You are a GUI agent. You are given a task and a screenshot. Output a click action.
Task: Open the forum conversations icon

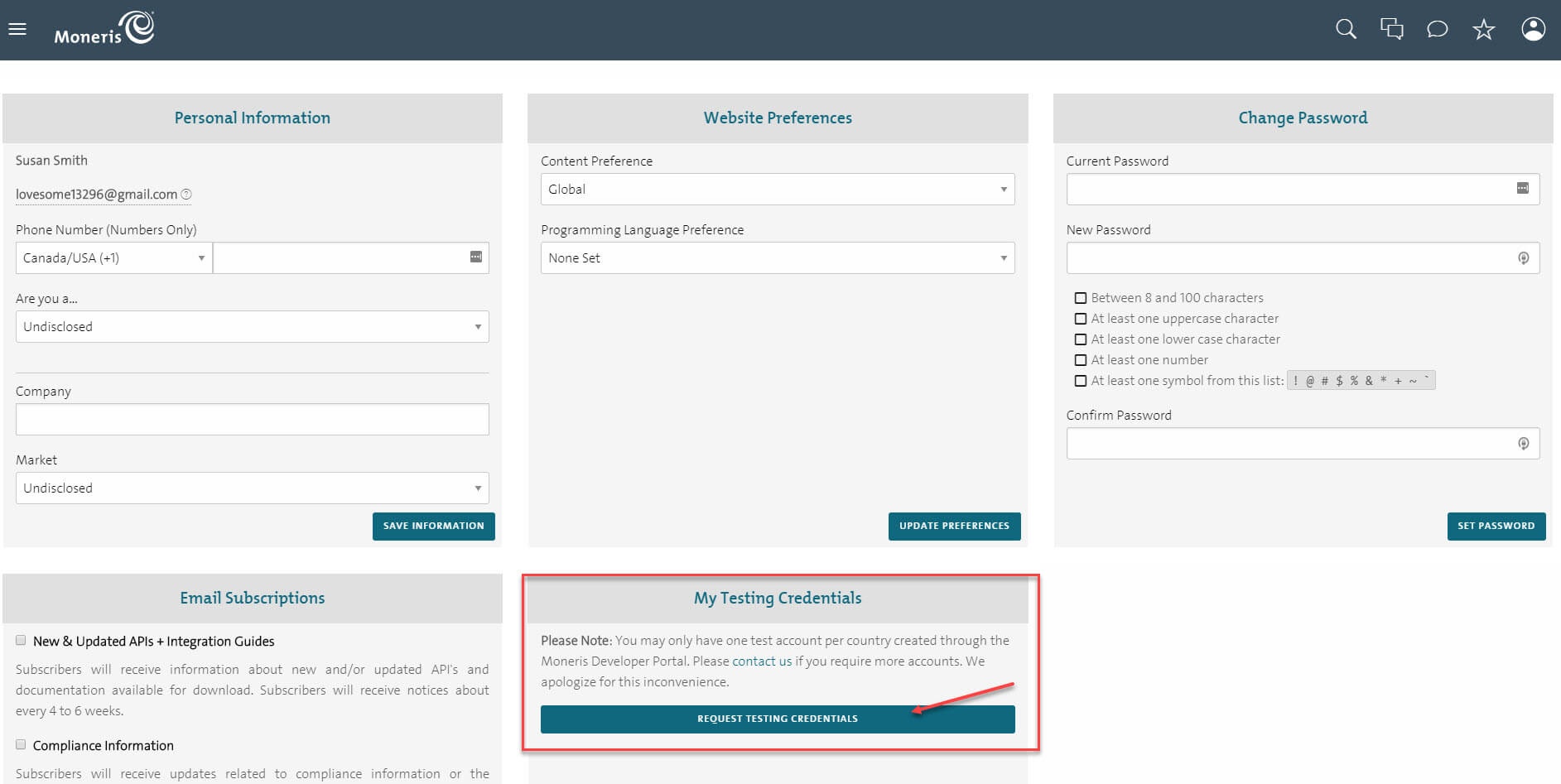(1391, 30)
